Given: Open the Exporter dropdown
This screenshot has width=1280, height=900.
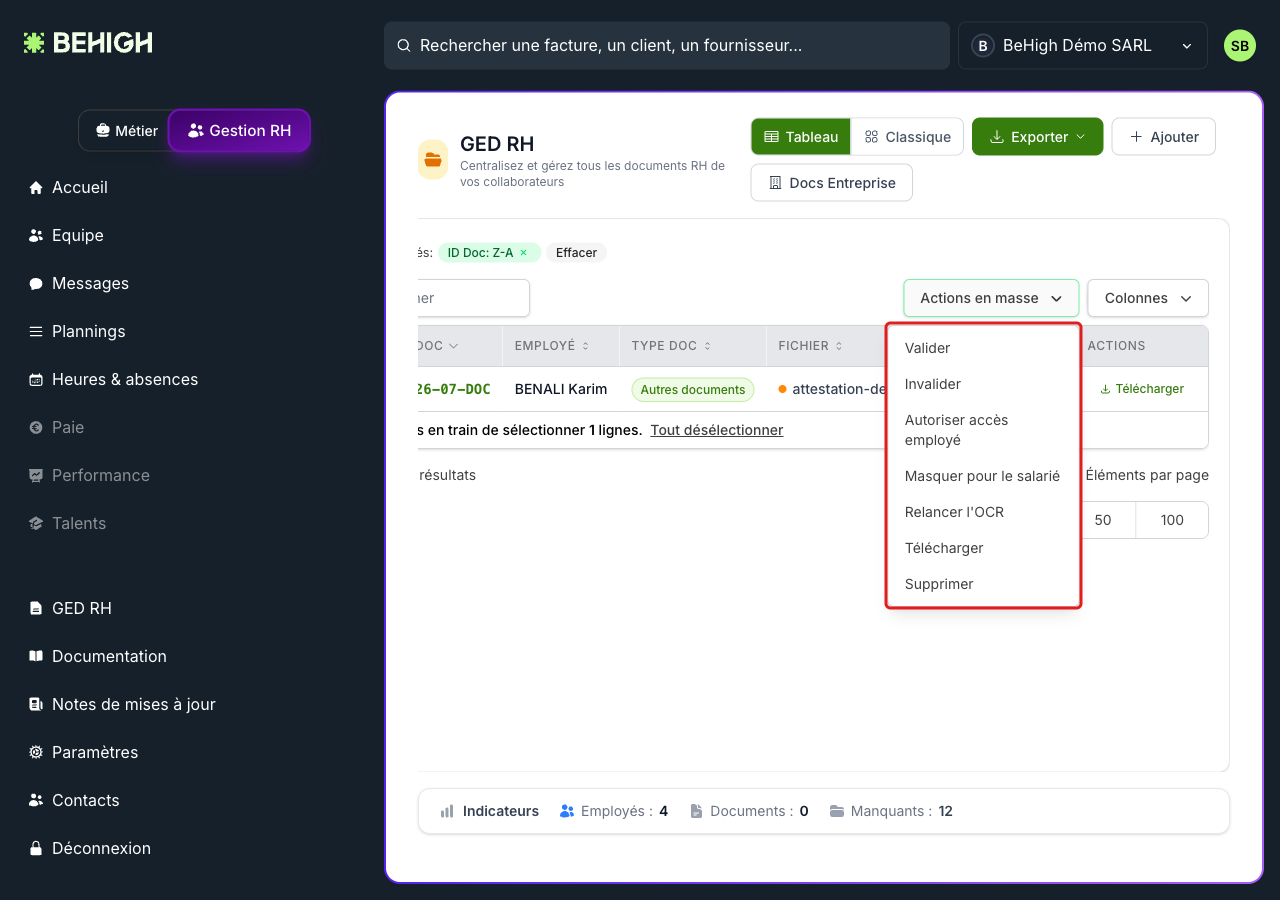Looking at the screenshot, I should pyautogui.click(x=1037, y=137).
